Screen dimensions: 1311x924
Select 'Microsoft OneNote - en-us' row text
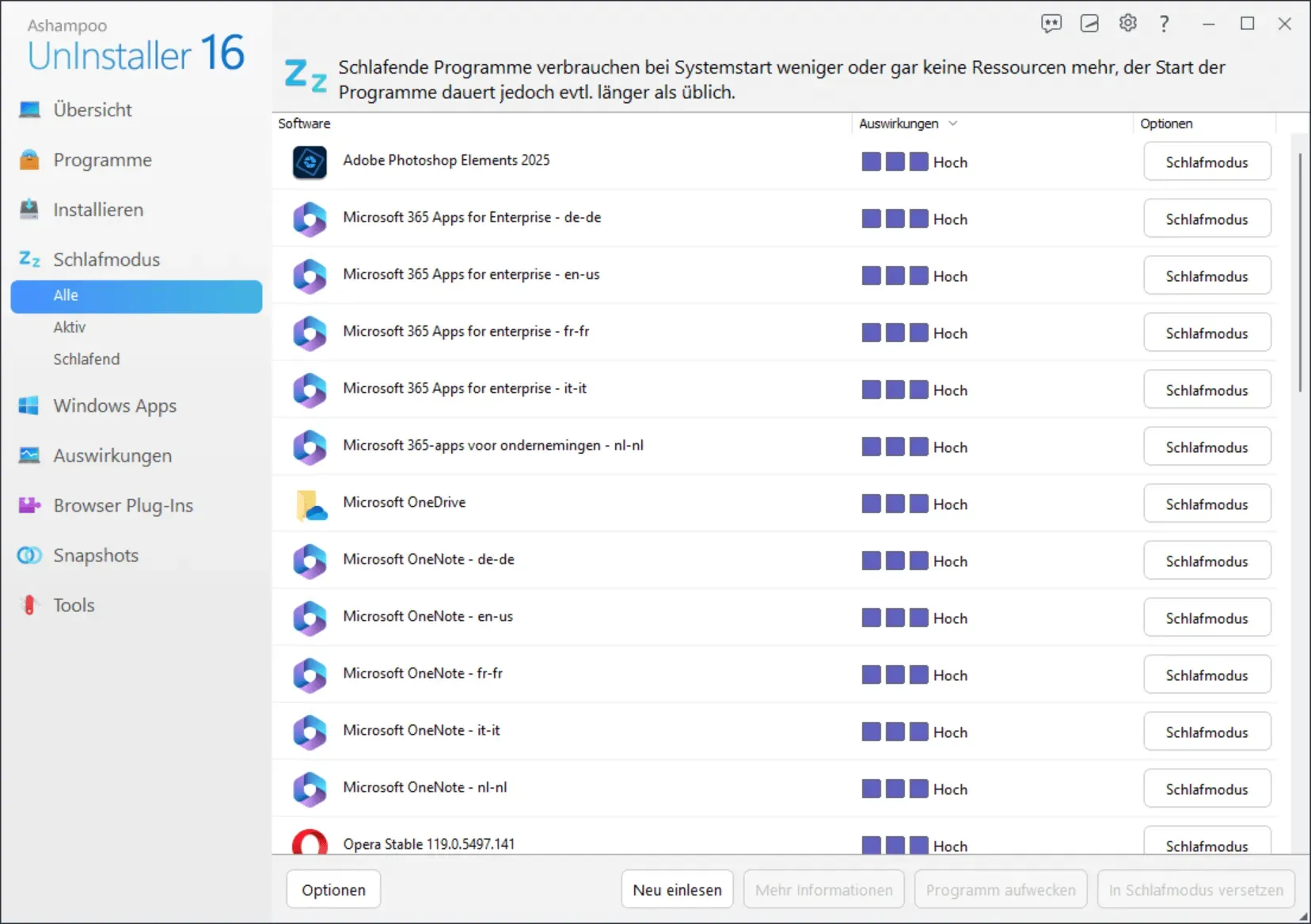pyautogui.click(x=428, y=616)
